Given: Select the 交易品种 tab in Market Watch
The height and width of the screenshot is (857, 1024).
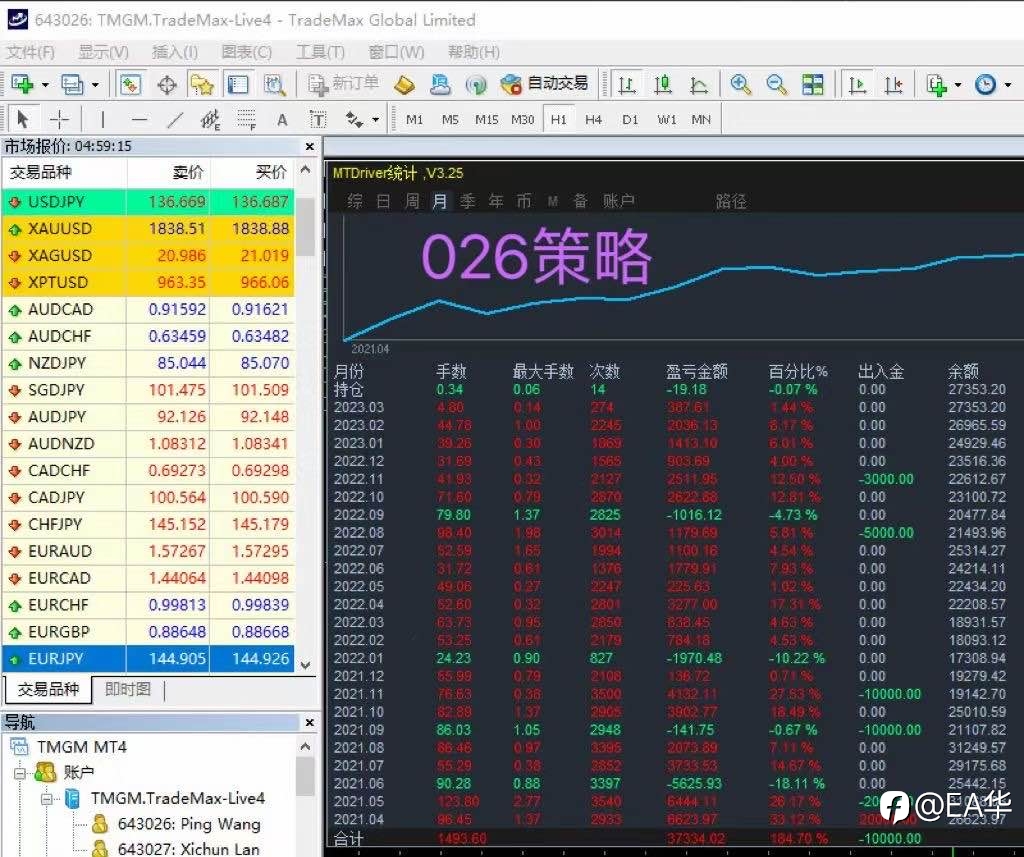Looking at the screenshot, I should click(x=48, y=689).
